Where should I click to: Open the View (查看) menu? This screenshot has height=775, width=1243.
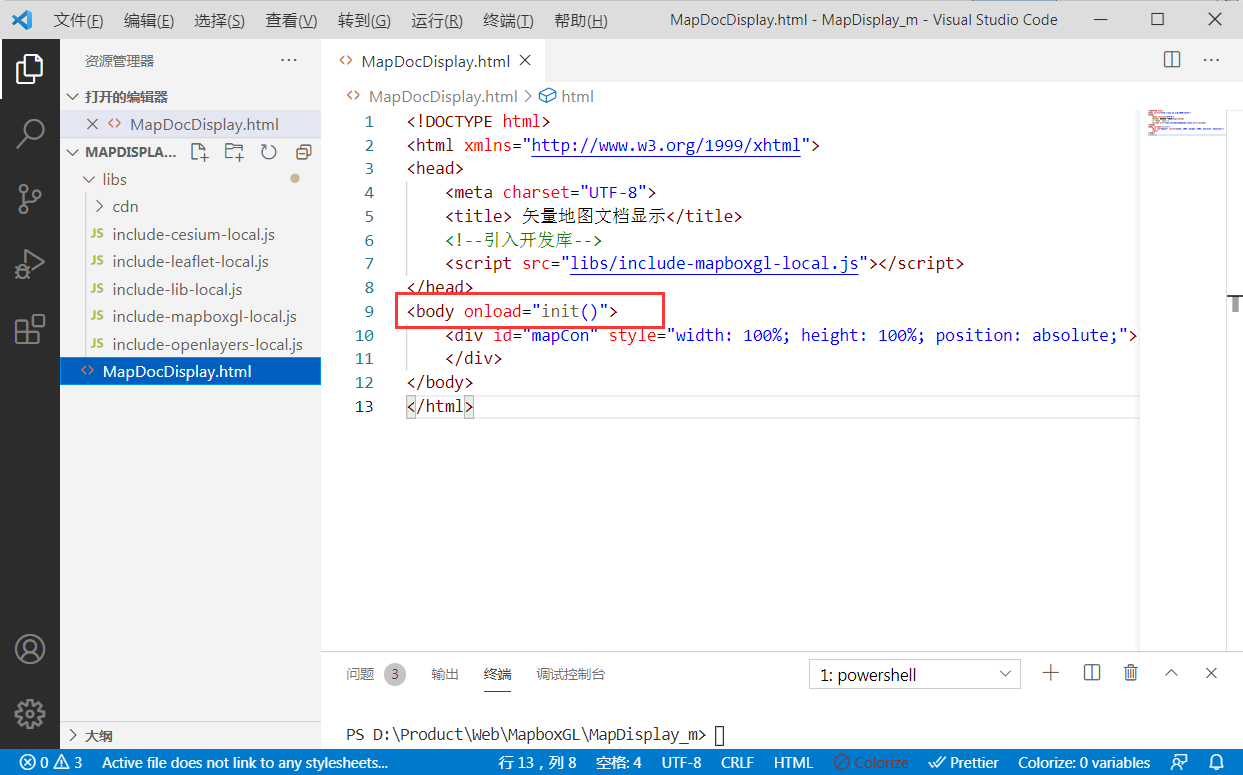291,21
